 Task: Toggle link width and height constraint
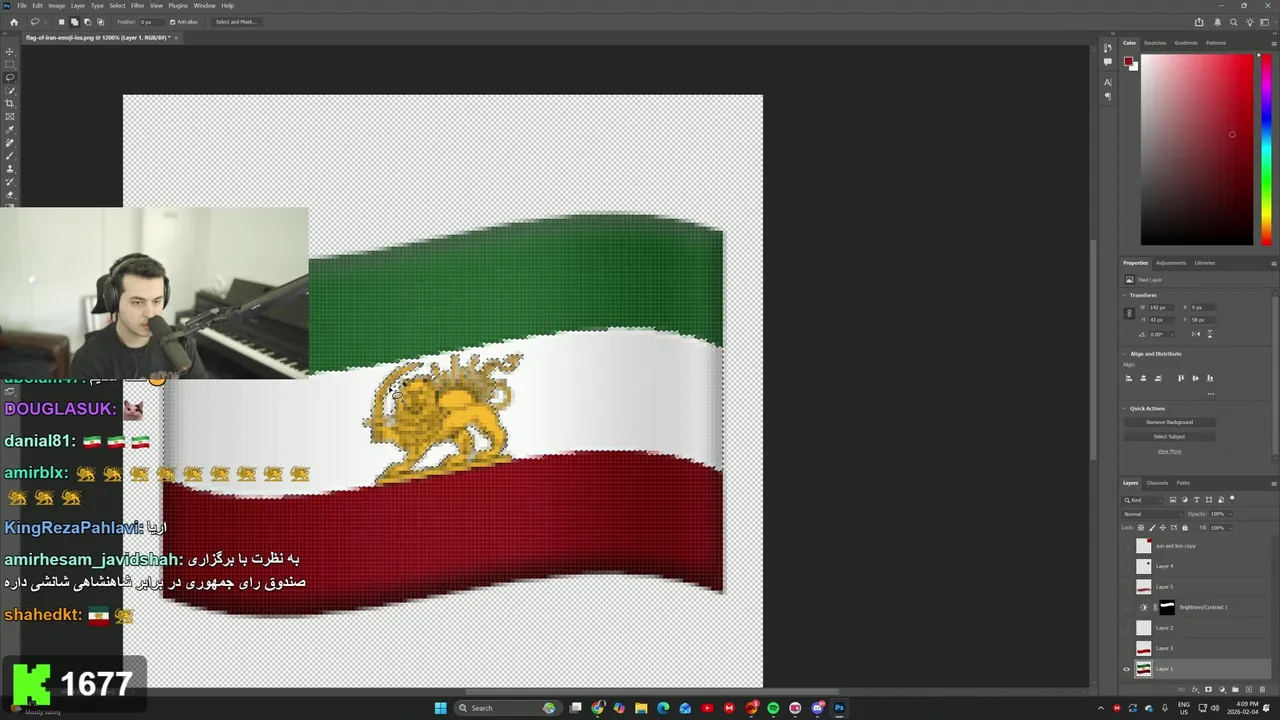[x=1130, y=313]
